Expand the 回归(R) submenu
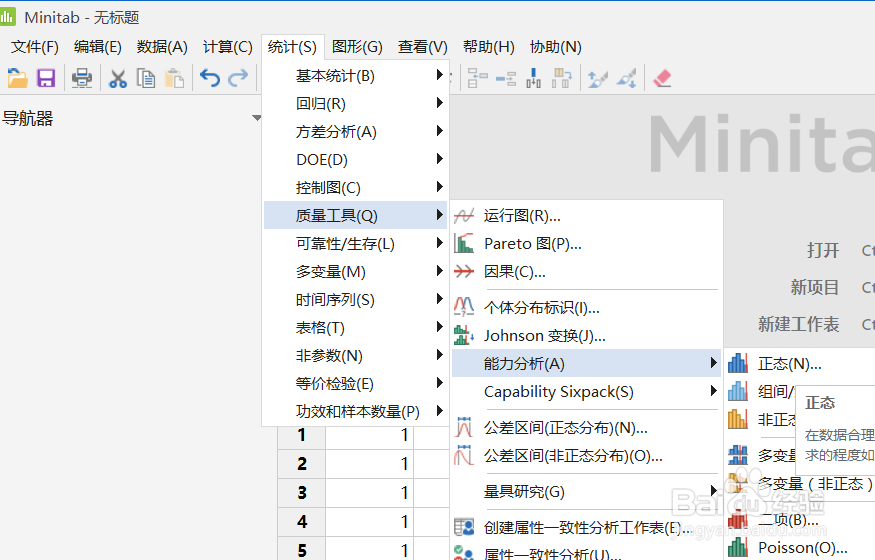 tap(355, 103)
